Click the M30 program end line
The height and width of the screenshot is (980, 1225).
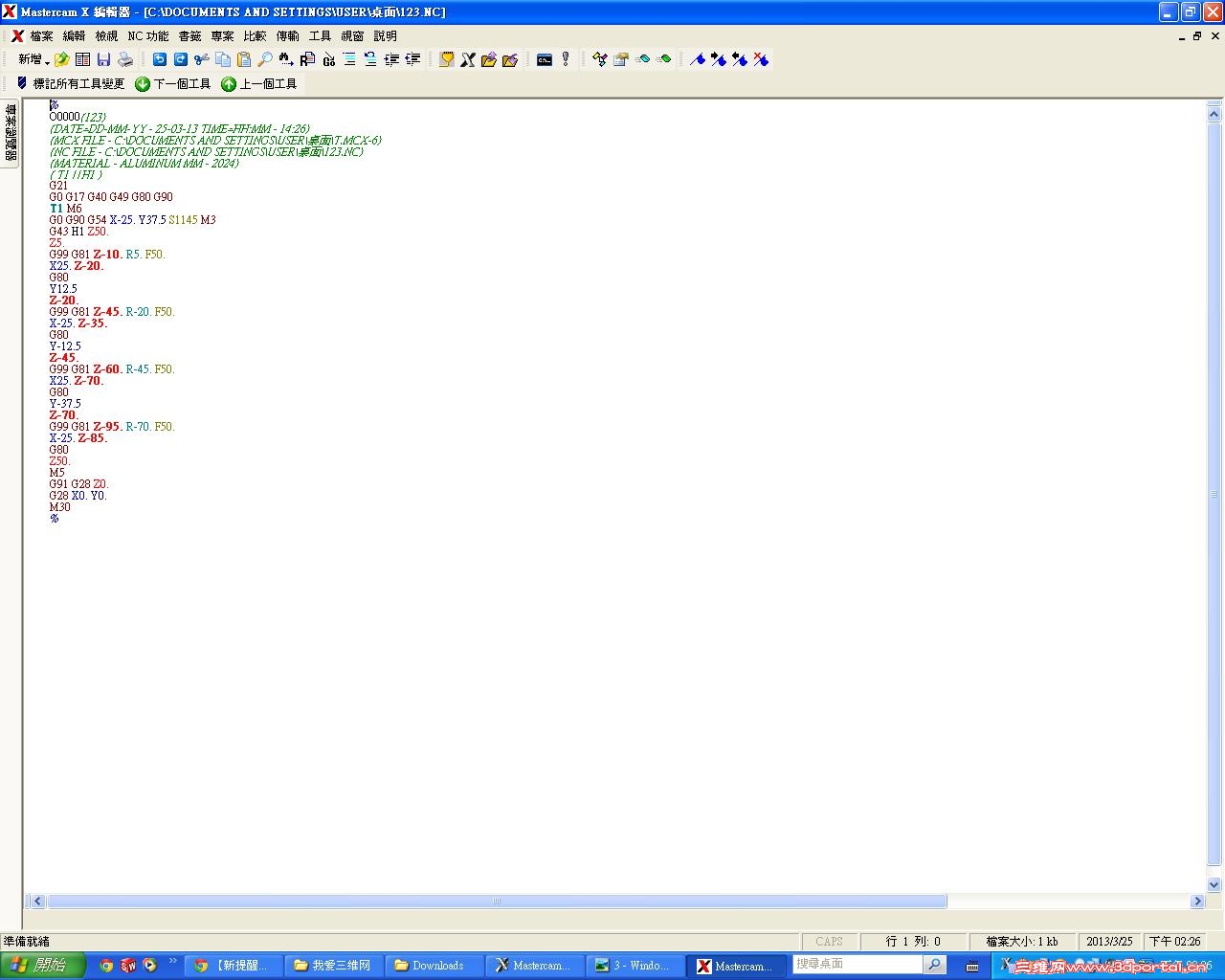coord(60,507)
